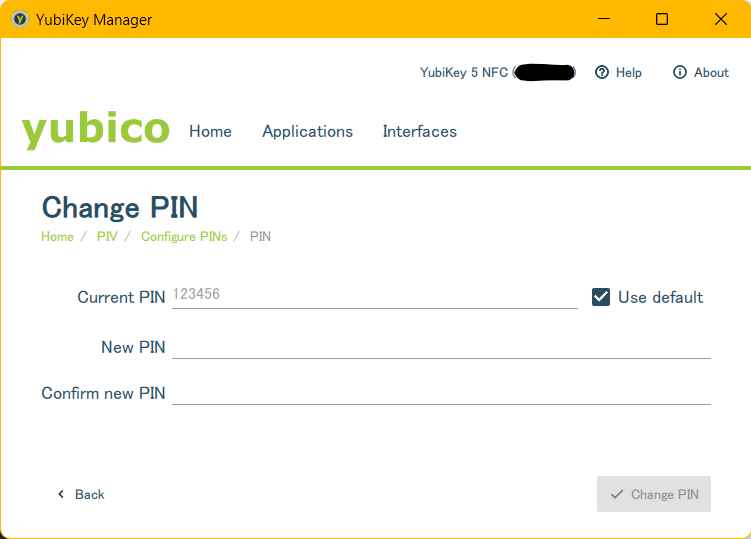Follow the Configure PINs breadcrumb link

pyautogui.click(x=184, y=236)
